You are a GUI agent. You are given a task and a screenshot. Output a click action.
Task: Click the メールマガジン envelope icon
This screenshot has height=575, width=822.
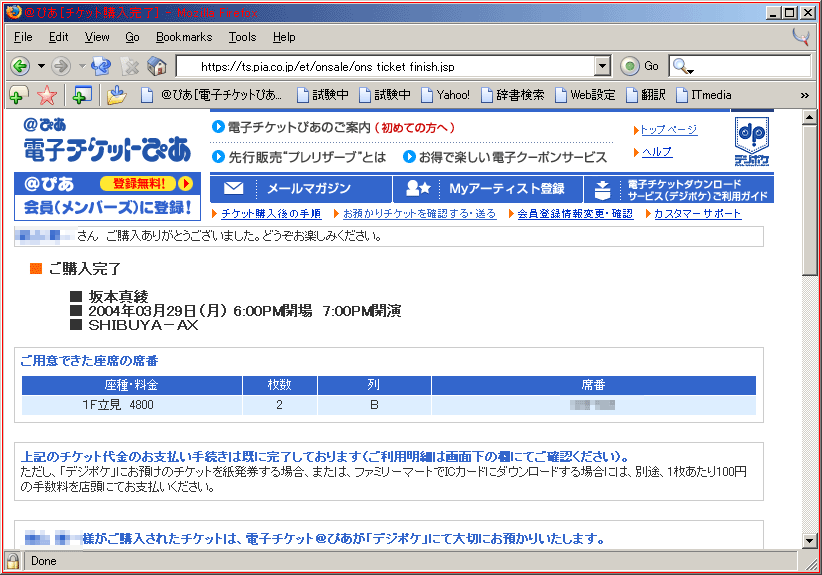(x=233, y=188)
